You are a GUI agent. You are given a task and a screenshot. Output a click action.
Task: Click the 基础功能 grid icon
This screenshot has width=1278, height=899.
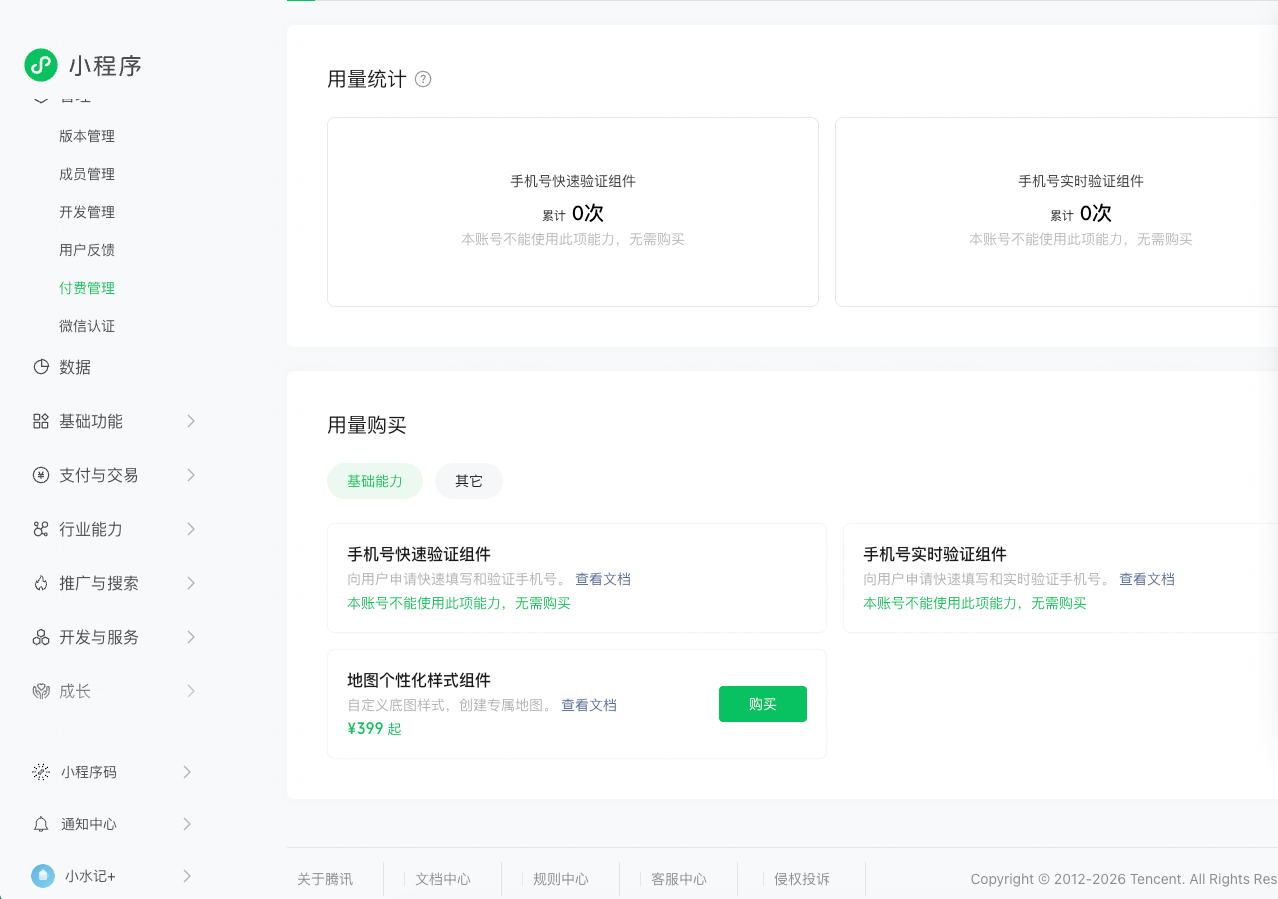(41, 421)
